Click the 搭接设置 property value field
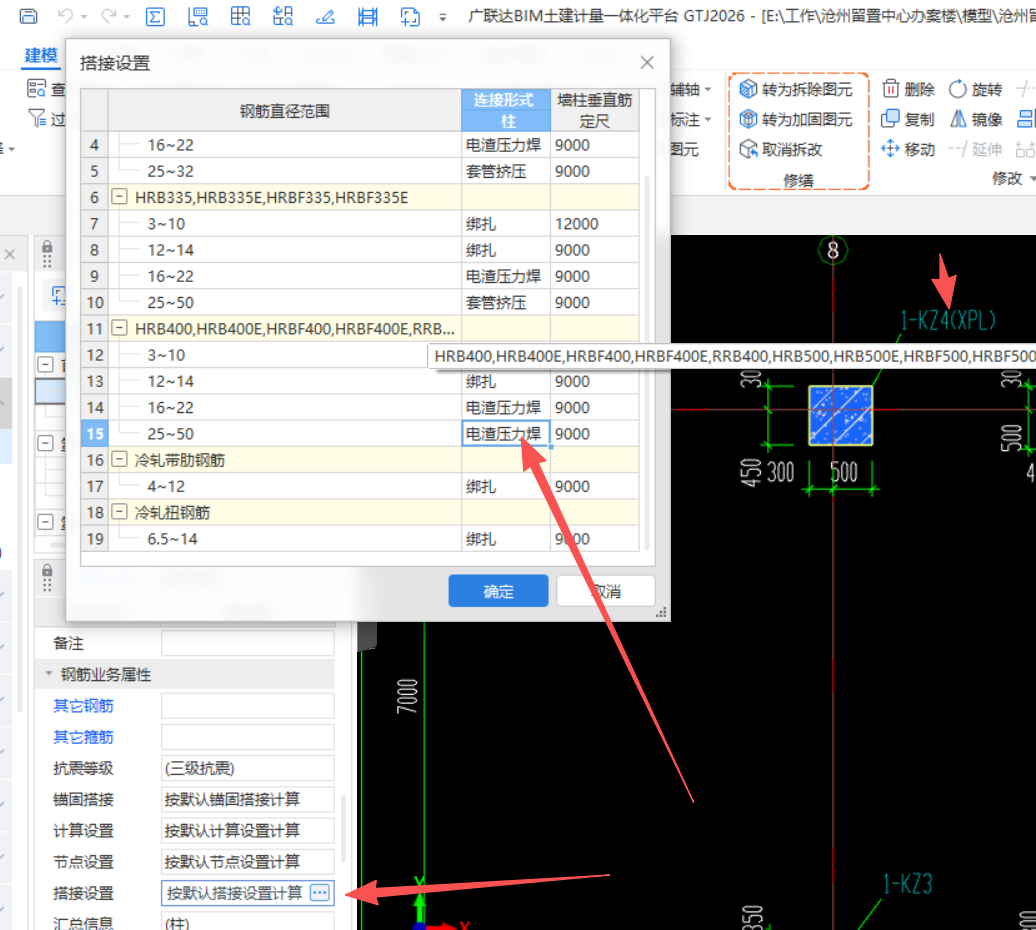The image size is (1036, 930). coord(247,893)
